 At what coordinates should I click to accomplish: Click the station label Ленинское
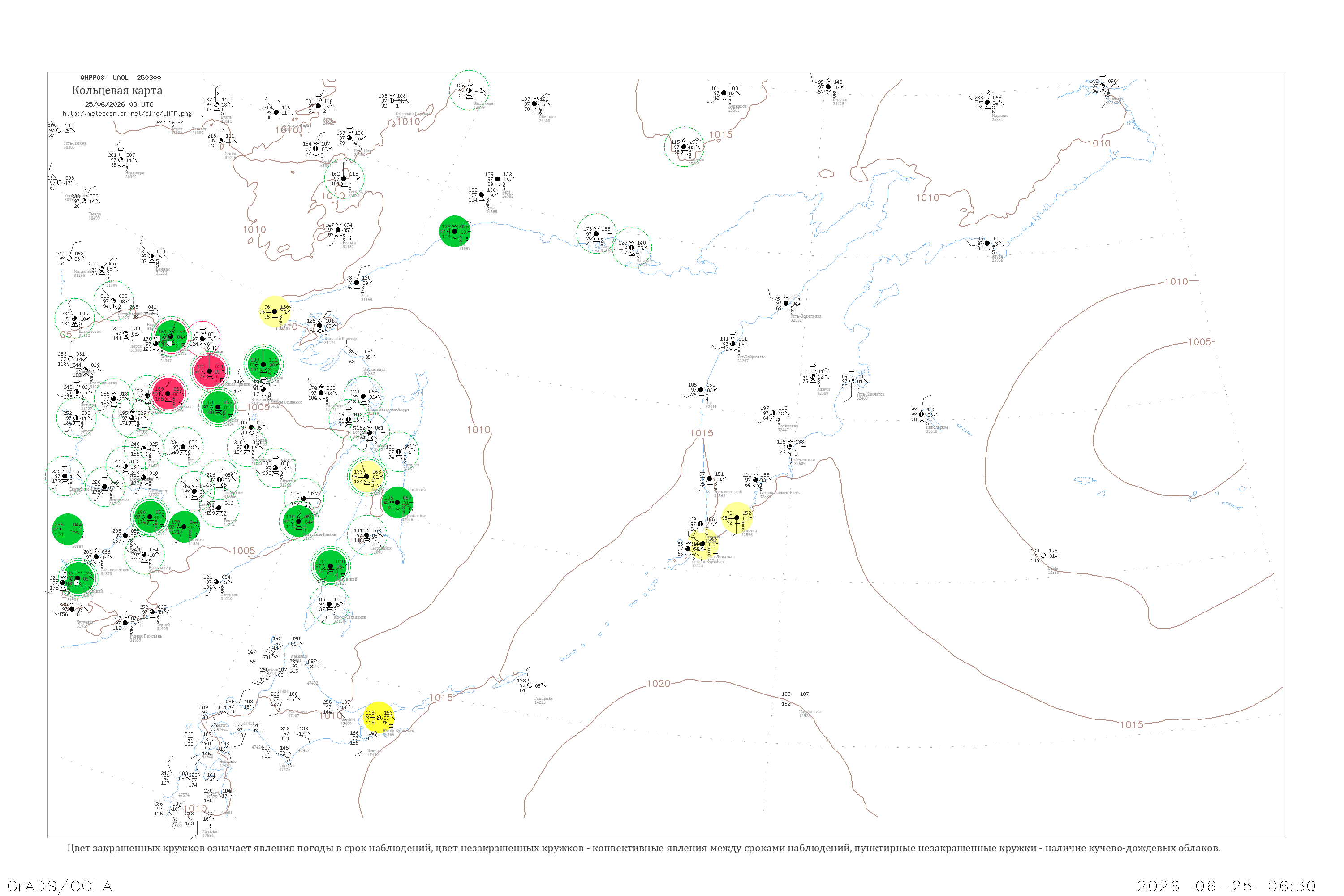(119, 500)
